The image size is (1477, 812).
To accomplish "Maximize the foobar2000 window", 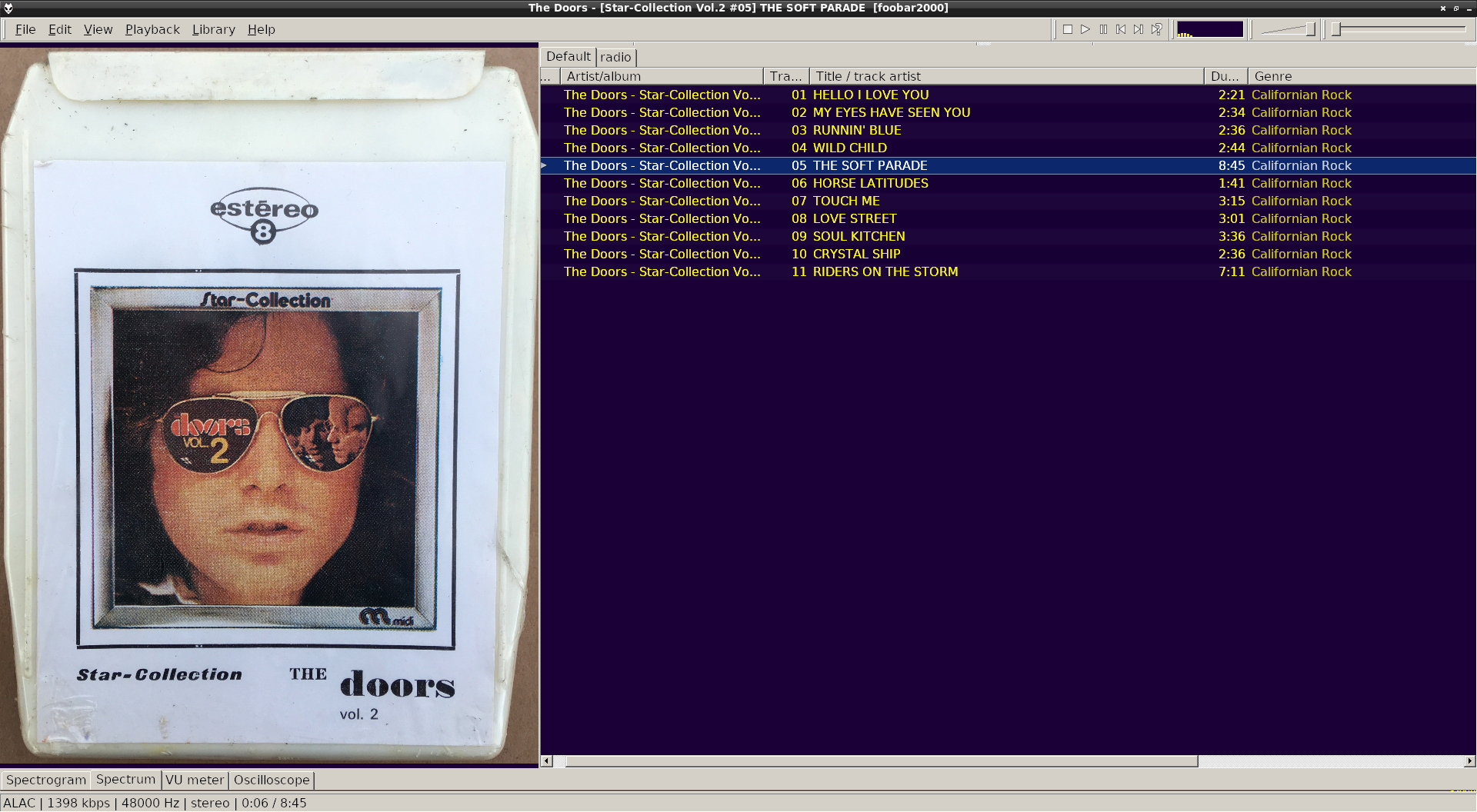I will [x=1456, y=8].
